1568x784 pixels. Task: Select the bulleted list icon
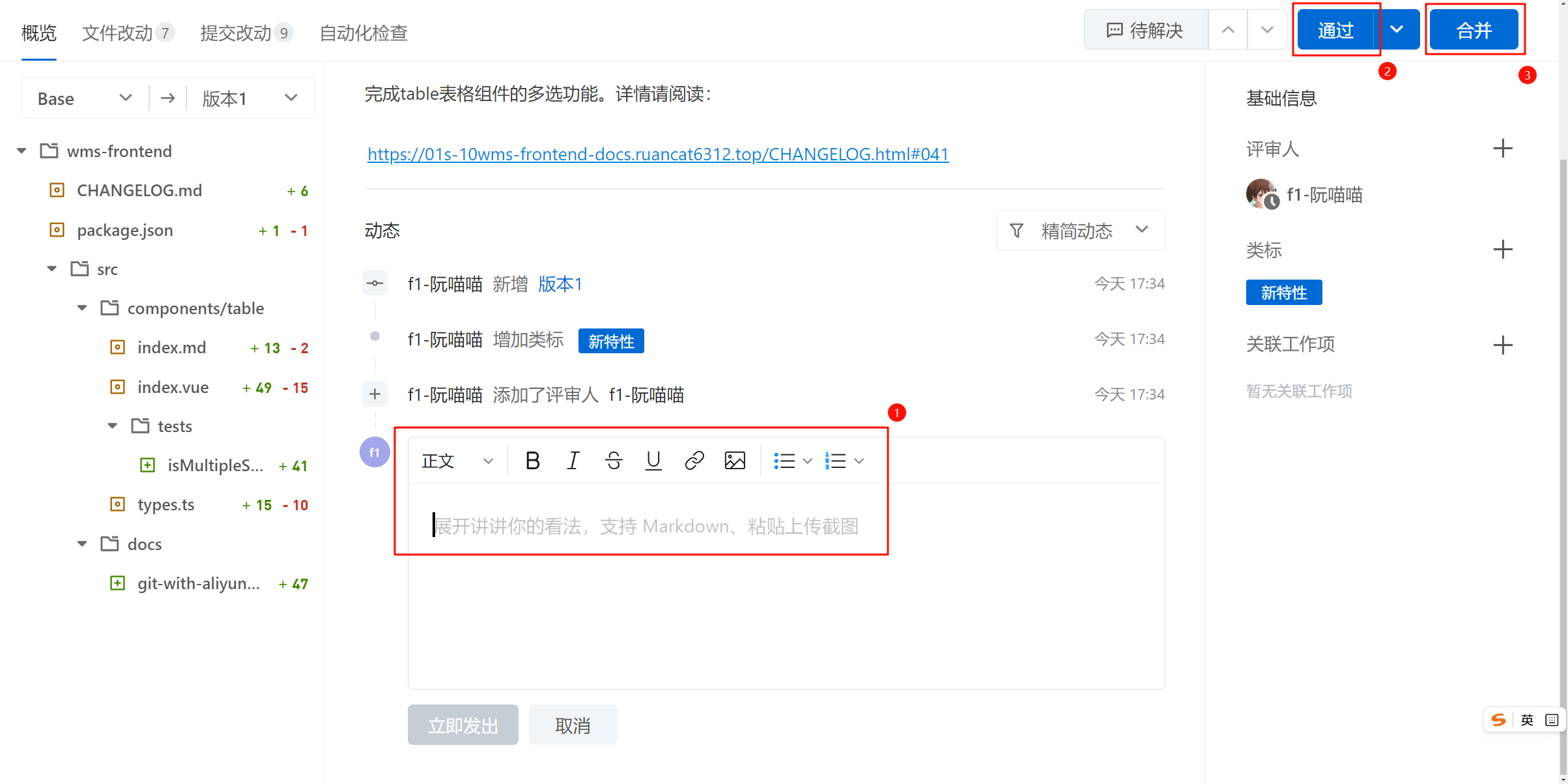click(784, 461)
